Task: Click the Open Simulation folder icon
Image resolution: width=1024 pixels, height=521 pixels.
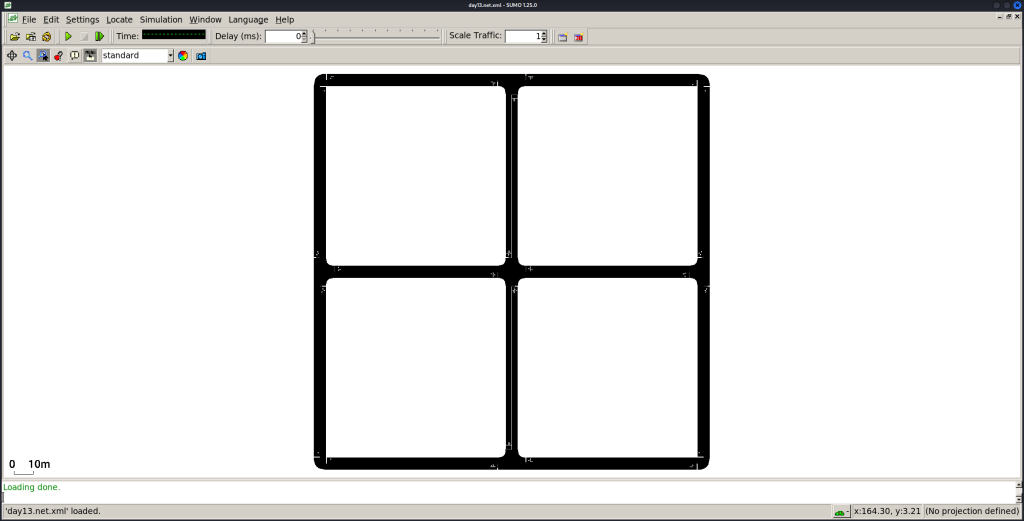Action: pyautogui.click(x=14, y=37)
